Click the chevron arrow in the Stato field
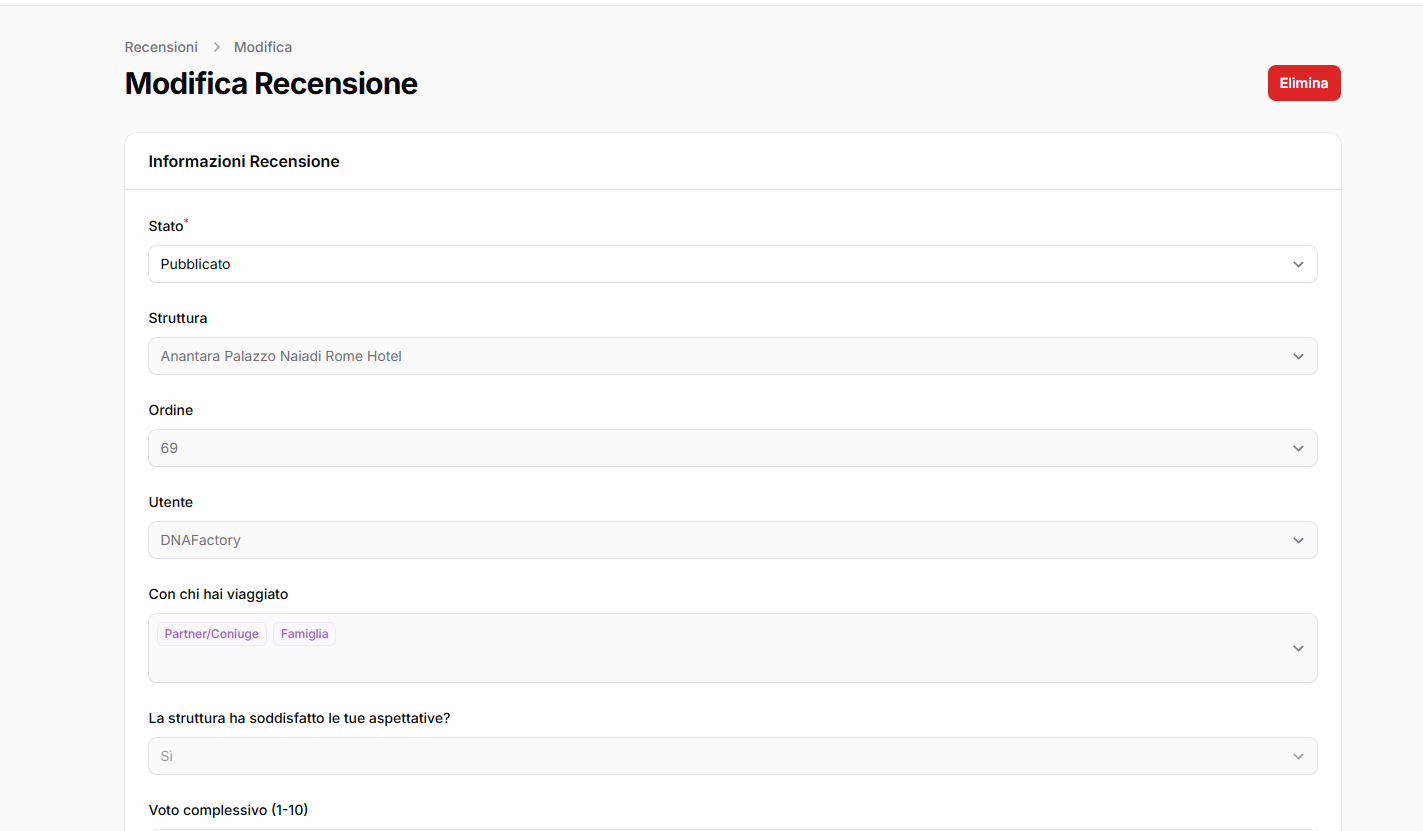1423x831 pixels. pyautogui.click(x=1298, y=265)
